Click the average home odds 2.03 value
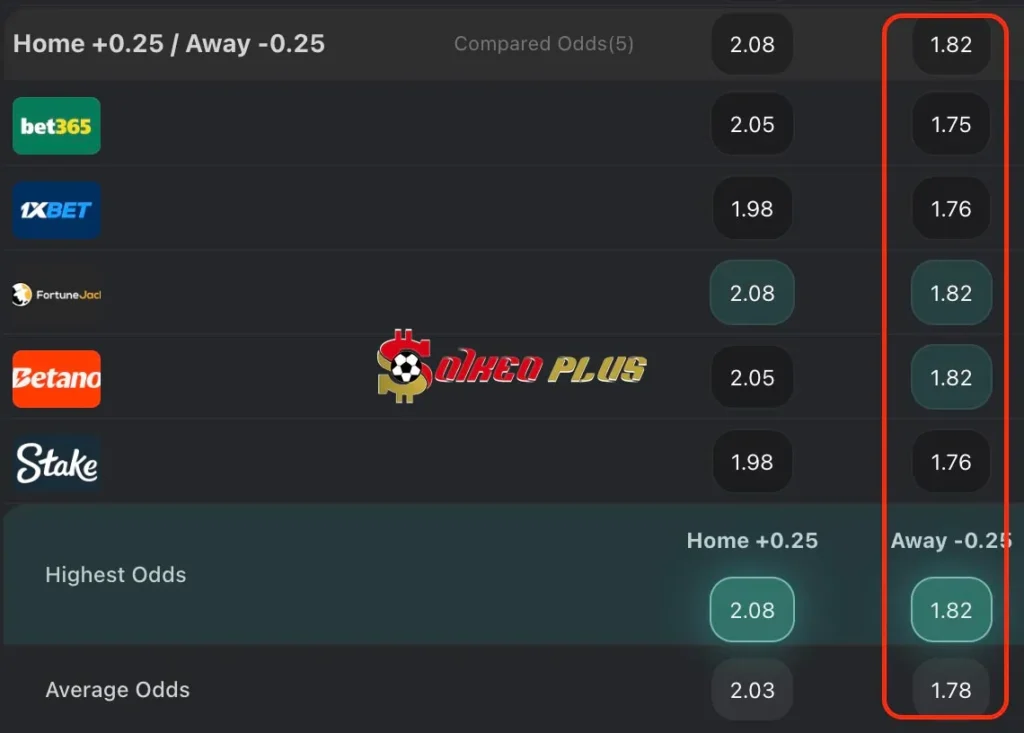The height and width of the screenshot is (733, 1024). [x=752, y=689]
